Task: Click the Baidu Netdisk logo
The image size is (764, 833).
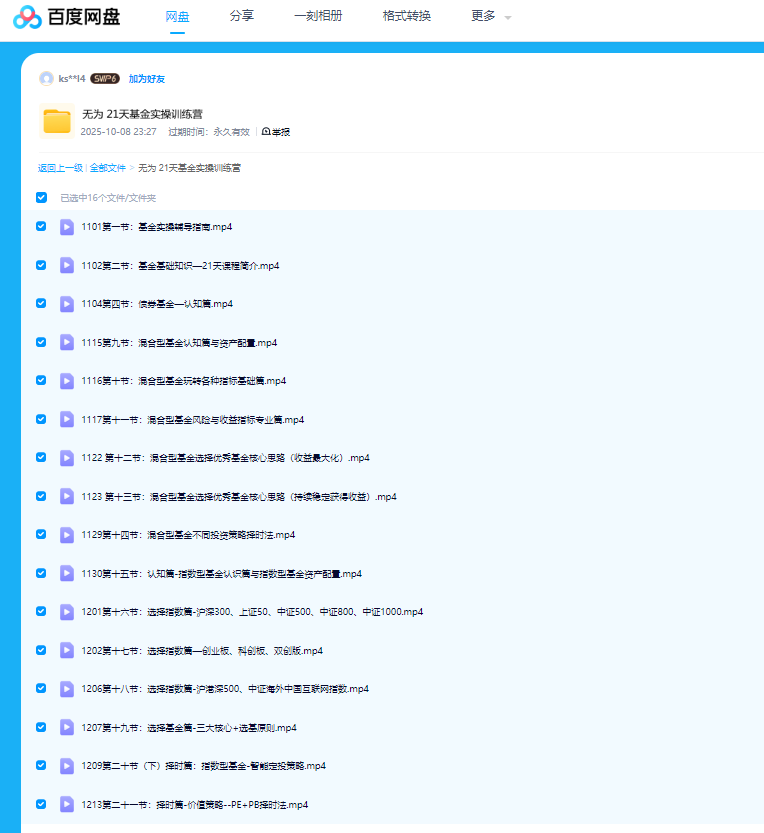Action: point(67,17)
